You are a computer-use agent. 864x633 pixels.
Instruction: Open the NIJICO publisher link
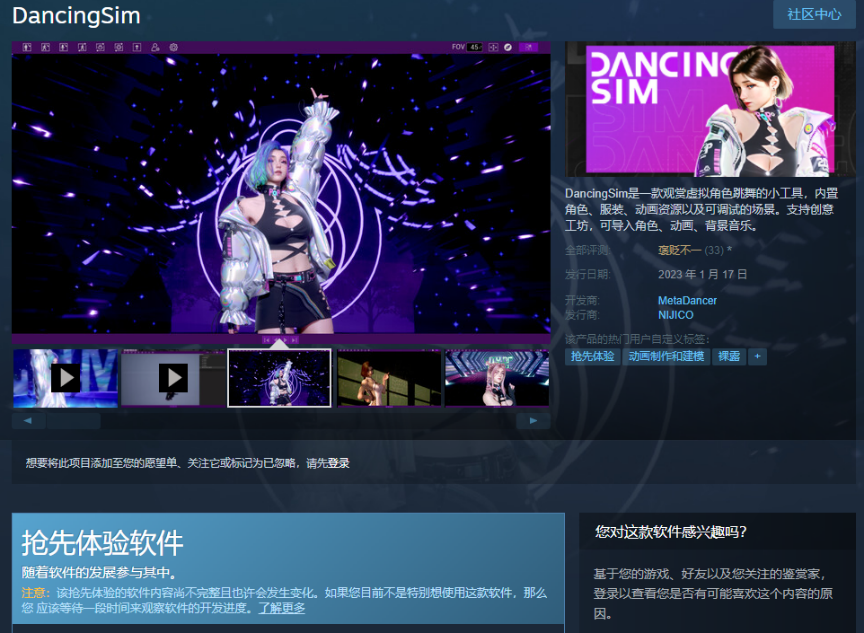point(676,315)
